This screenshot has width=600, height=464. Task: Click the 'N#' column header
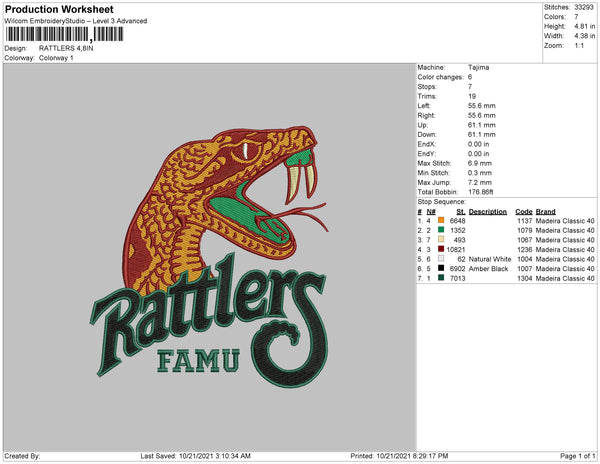tap(431, 212)
